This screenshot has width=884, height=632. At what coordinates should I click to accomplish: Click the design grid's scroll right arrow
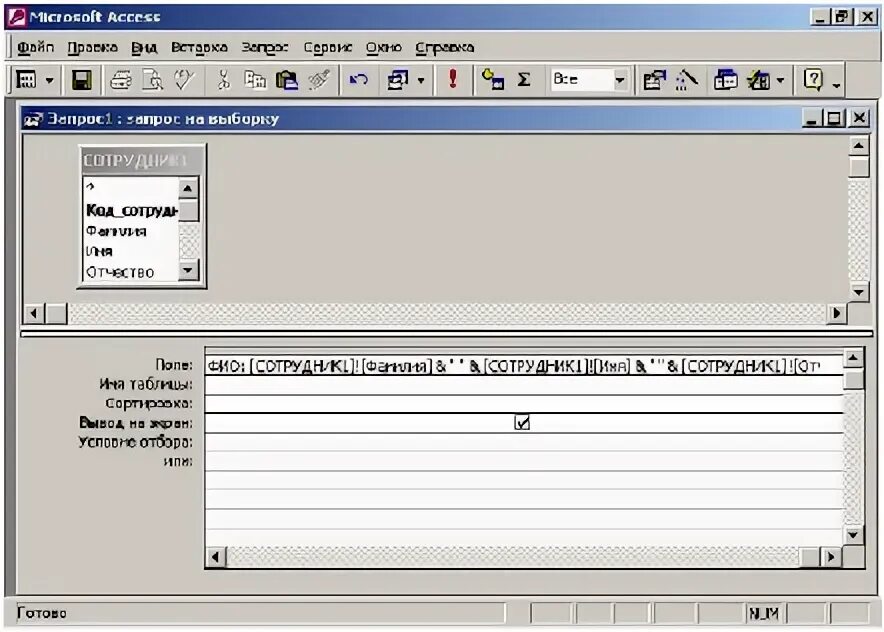[x=831, y=557]
